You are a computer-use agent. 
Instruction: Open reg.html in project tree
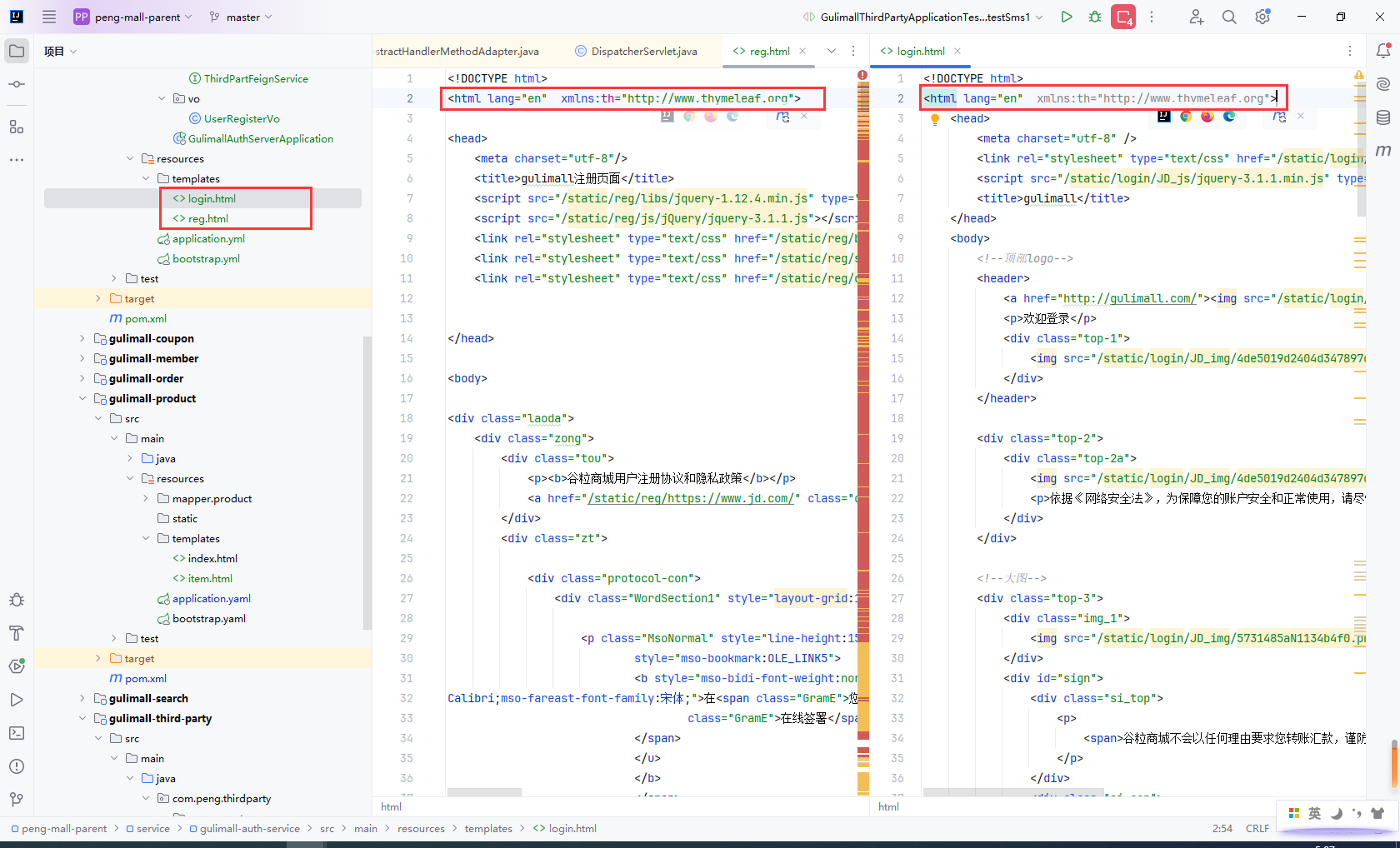pos(208,218)
